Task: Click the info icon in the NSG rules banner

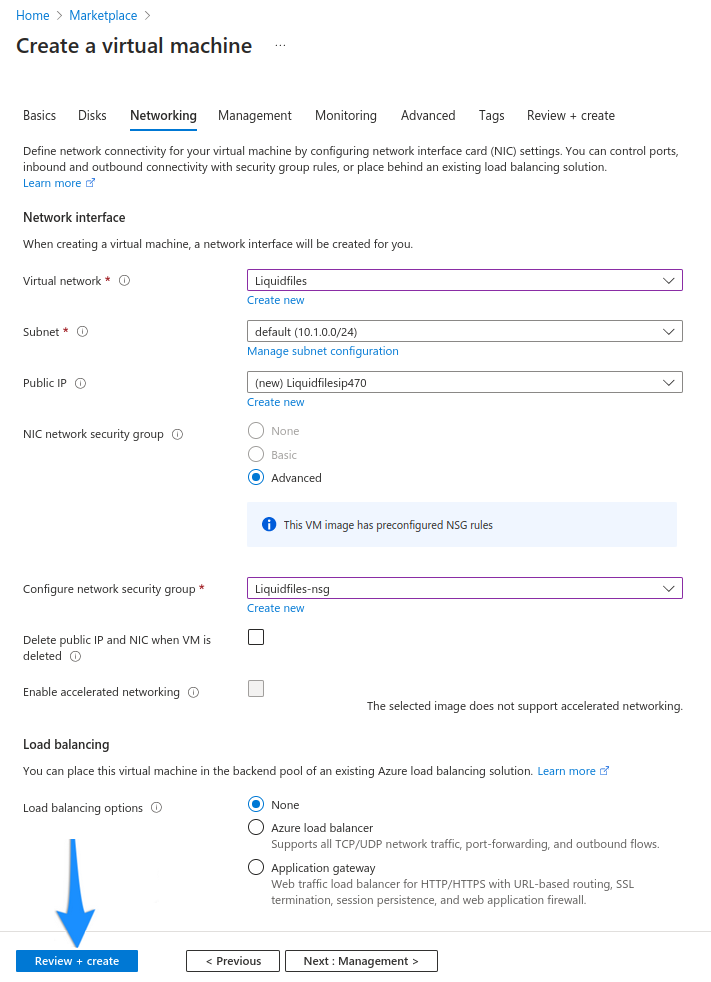Action: 268,524
